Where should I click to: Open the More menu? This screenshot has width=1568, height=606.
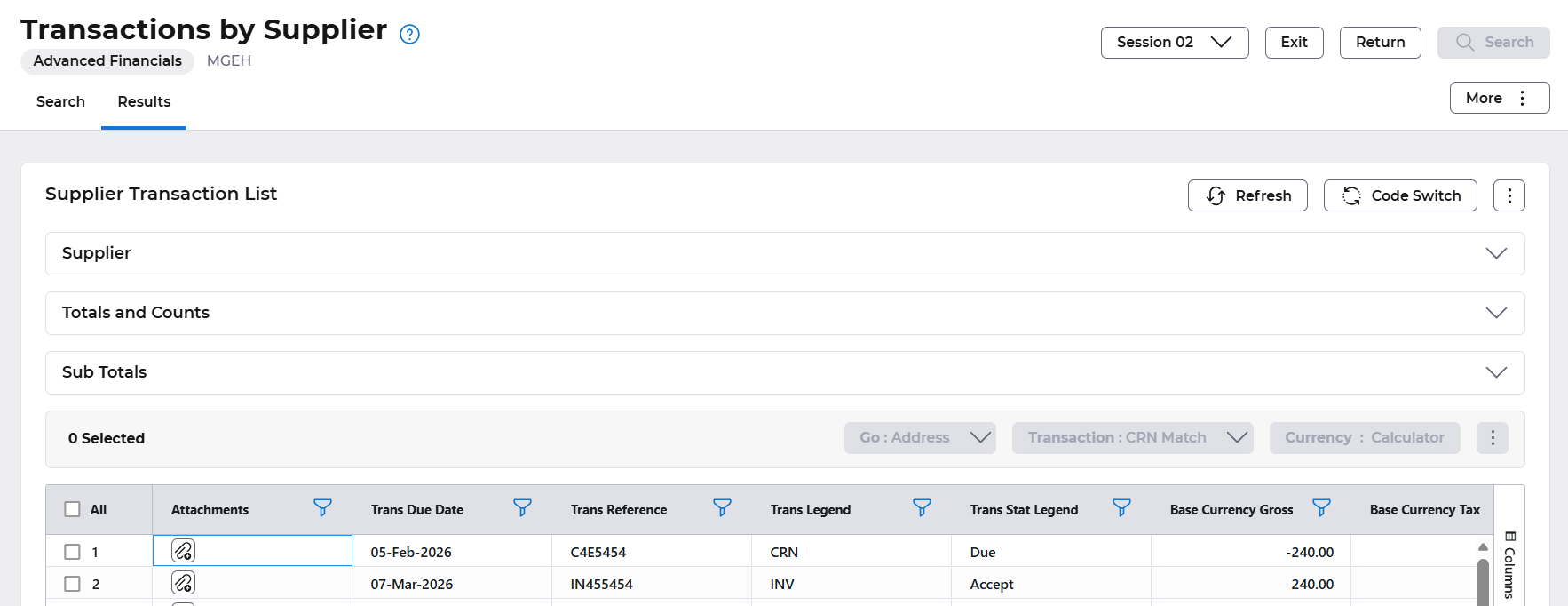coord(1499,98)
